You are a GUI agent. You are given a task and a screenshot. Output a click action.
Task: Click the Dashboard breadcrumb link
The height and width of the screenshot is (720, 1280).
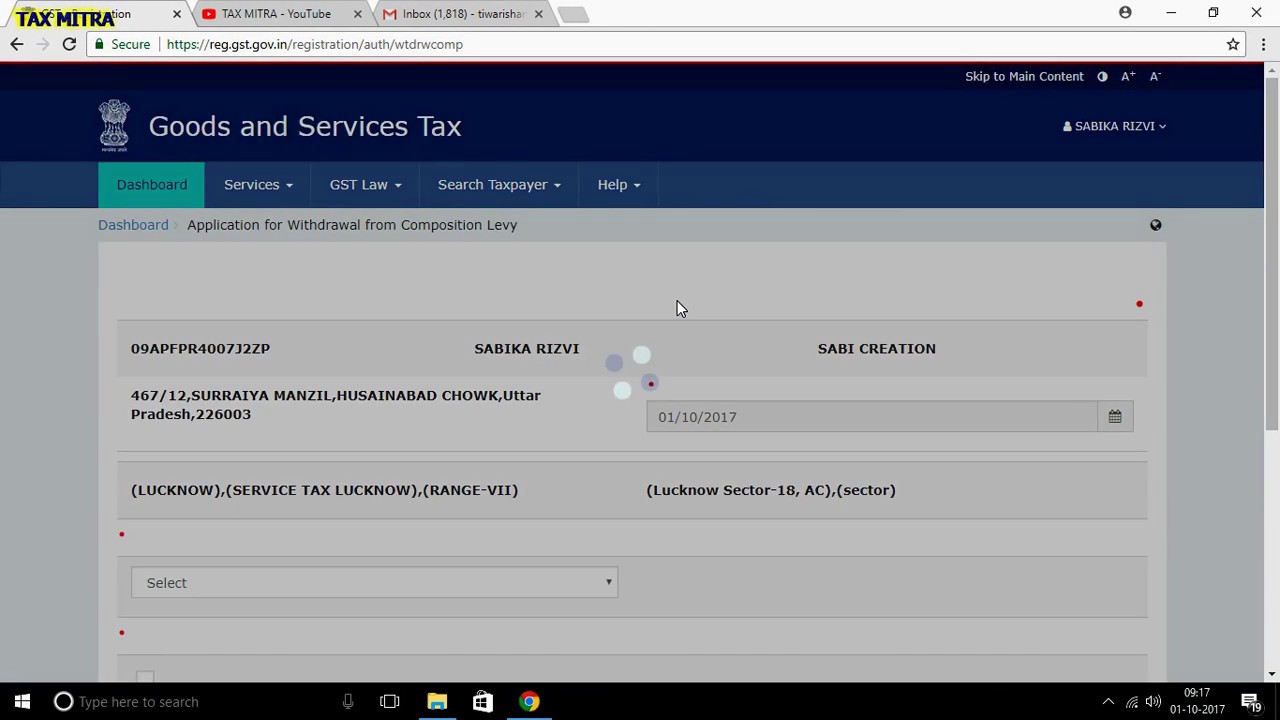point(133,225)
